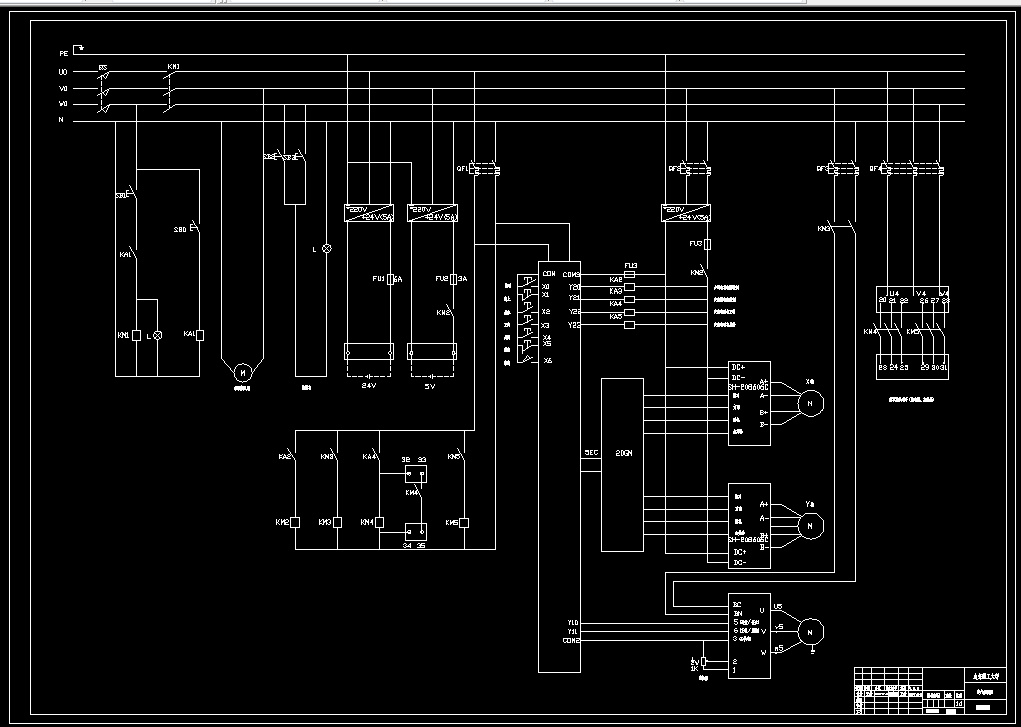
Task: Click the Ya stepper motor circle
Action: click(811, 526)
